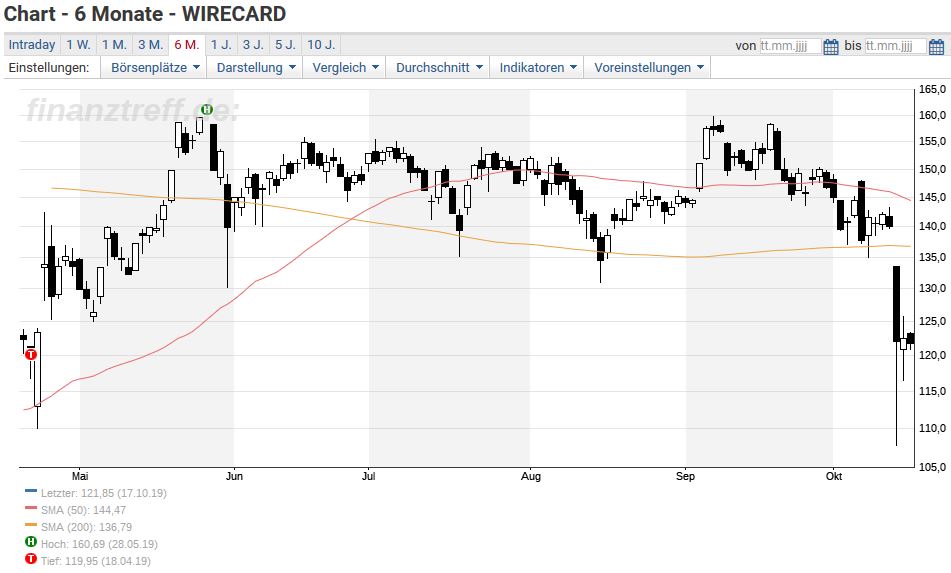Click the 'Okt' label on time axis
The height and width of the screenshot is (573, 951).
pos(834,476)
